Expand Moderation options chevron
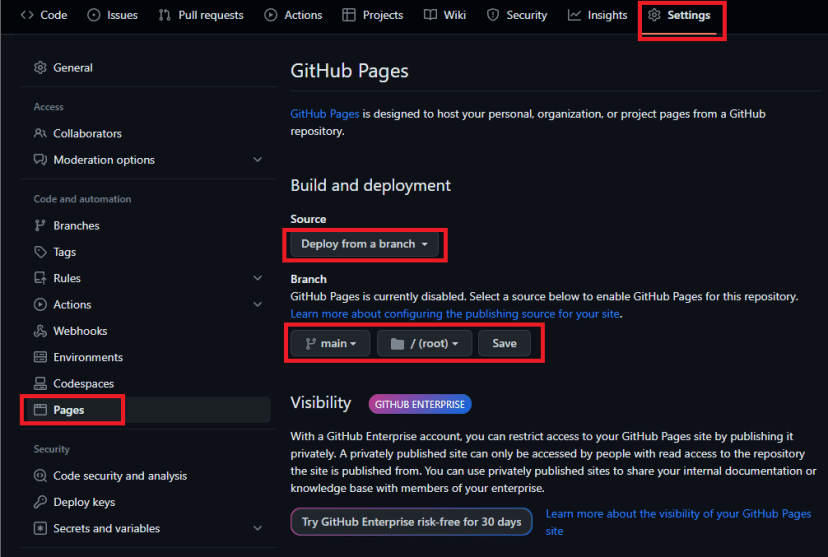Viewport: 828px width, 557px height. tap(258, 159)
